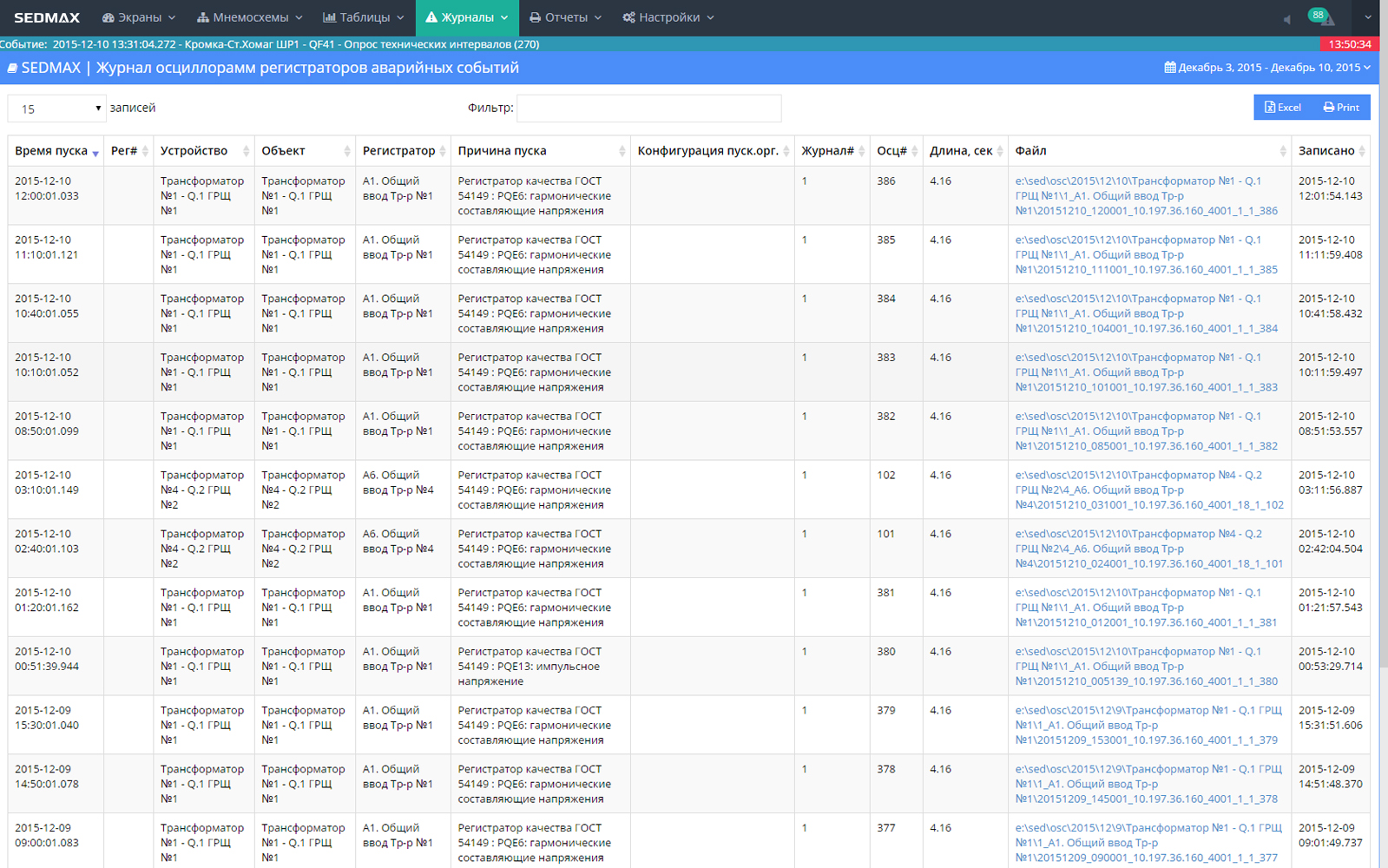1388x868 pixels.
Task: Open the records-per-page dropdown showing 15
Action: click(x=56, y=108)
